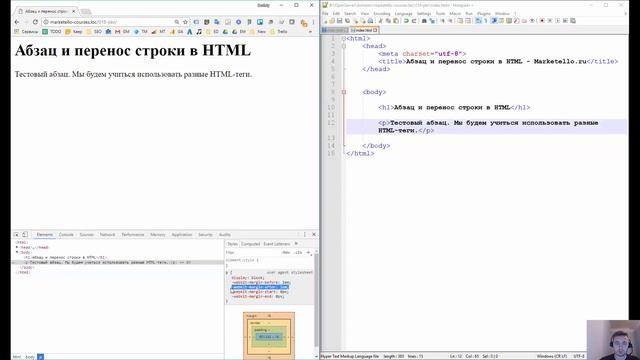Open the Сервисы apps bookmark
This screenshot has height=360, width=640.
(26, 31)
